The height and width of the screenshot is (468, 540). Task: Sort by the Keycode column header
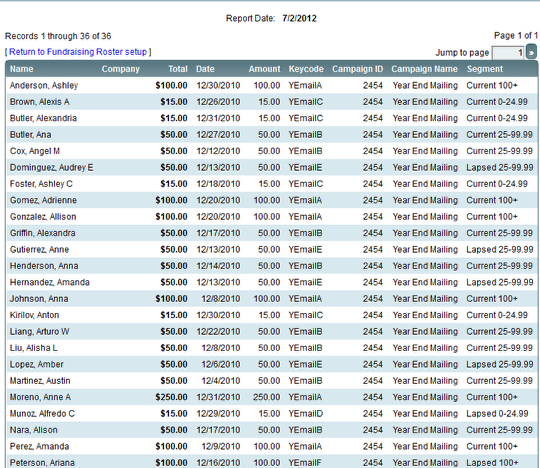[x=306, y=69]
